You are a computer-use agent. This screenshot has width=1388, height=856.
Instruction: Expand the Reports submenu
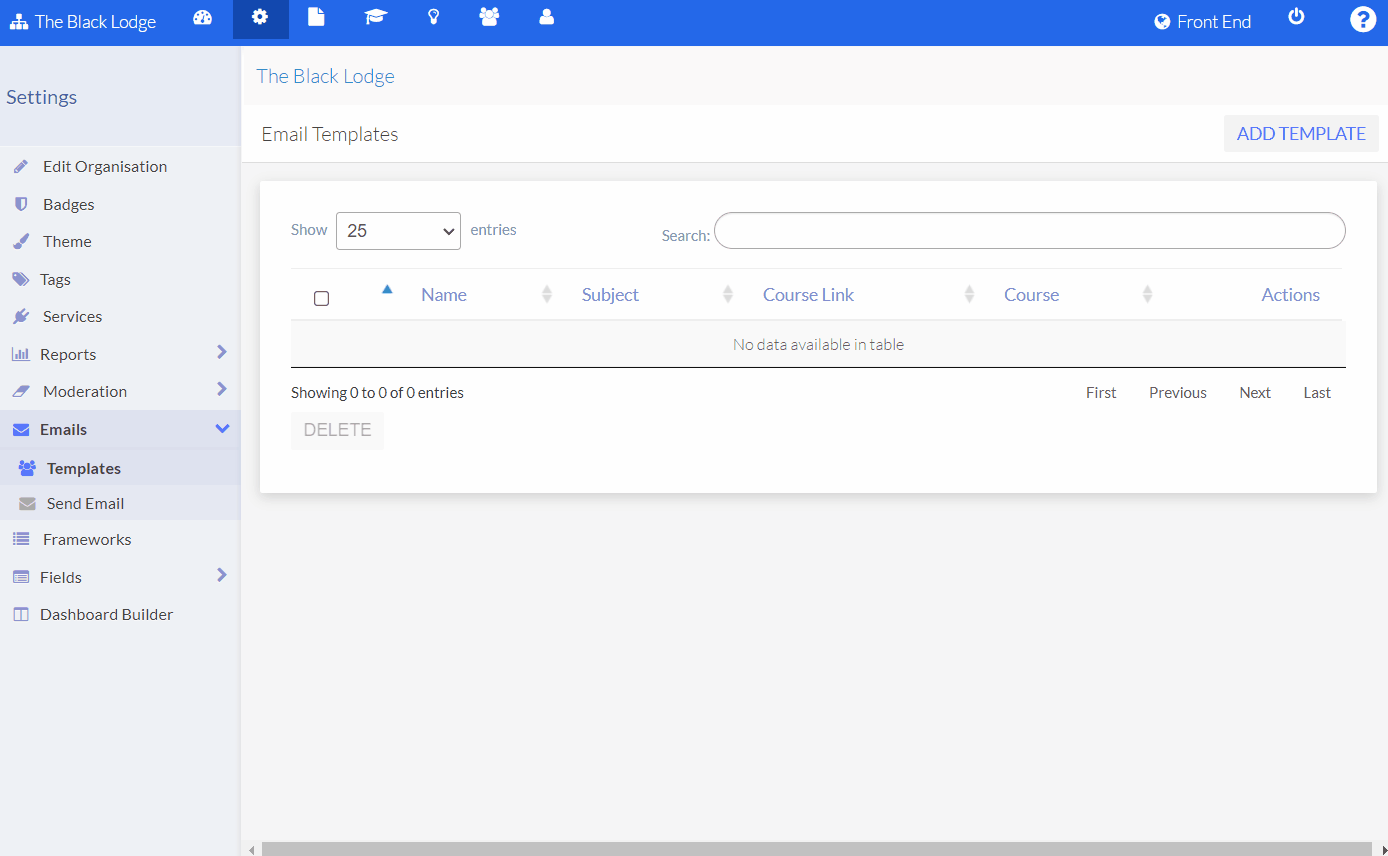click(x=69, y=353)
